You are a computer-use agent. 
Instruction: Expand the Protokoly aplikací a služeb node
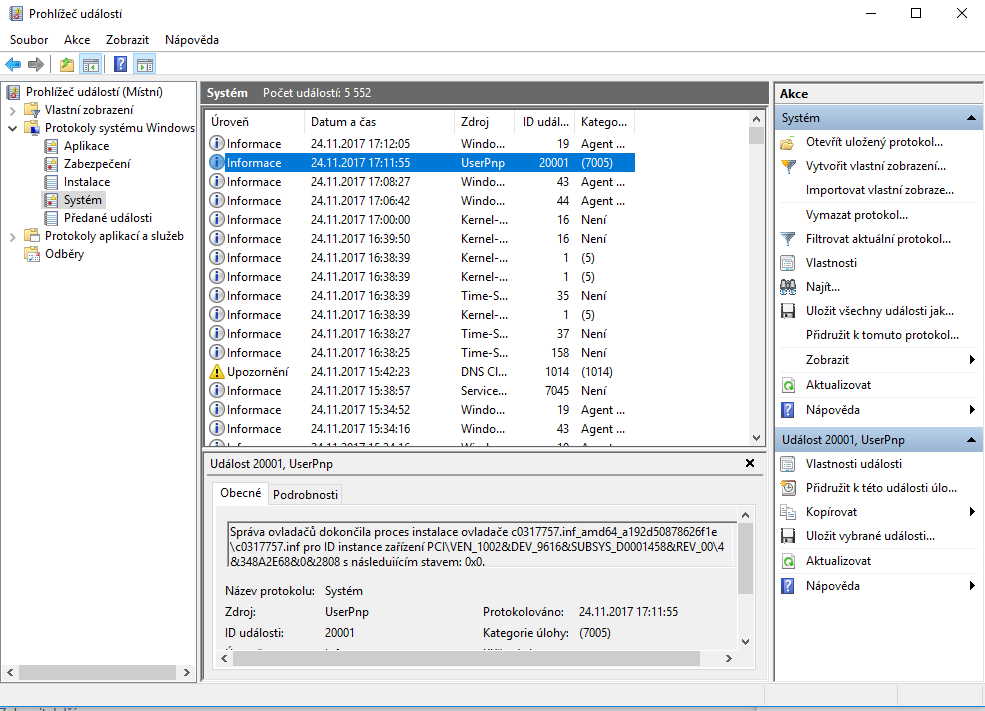(x=12, y=236)
